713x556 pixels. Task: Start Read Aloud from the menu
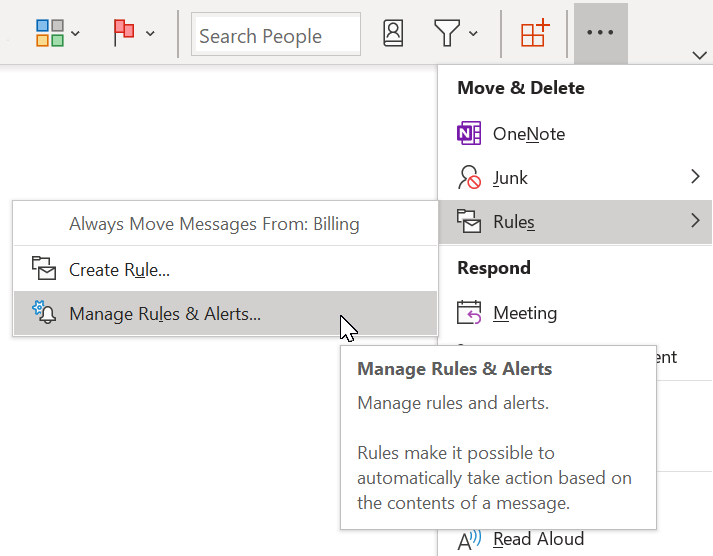(538, 539)
